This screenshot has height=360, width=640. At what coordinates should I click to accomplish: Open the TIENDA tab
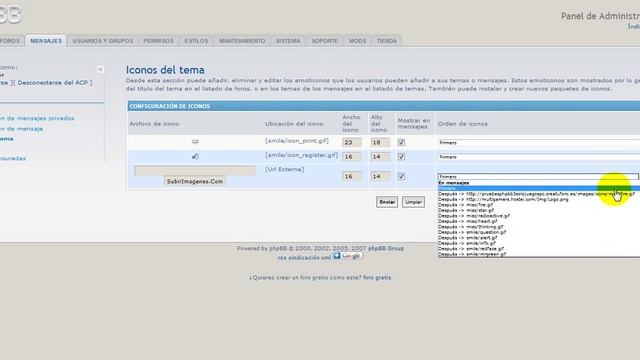tap(387, 41)
